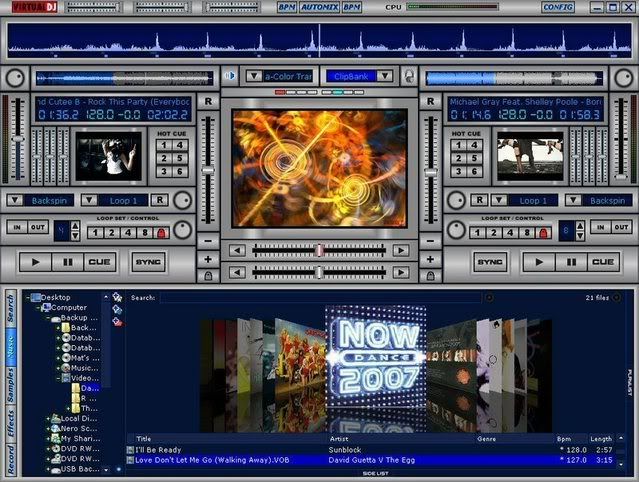Toggle right deck R button beside Loop 1

[x=480, y=200]
